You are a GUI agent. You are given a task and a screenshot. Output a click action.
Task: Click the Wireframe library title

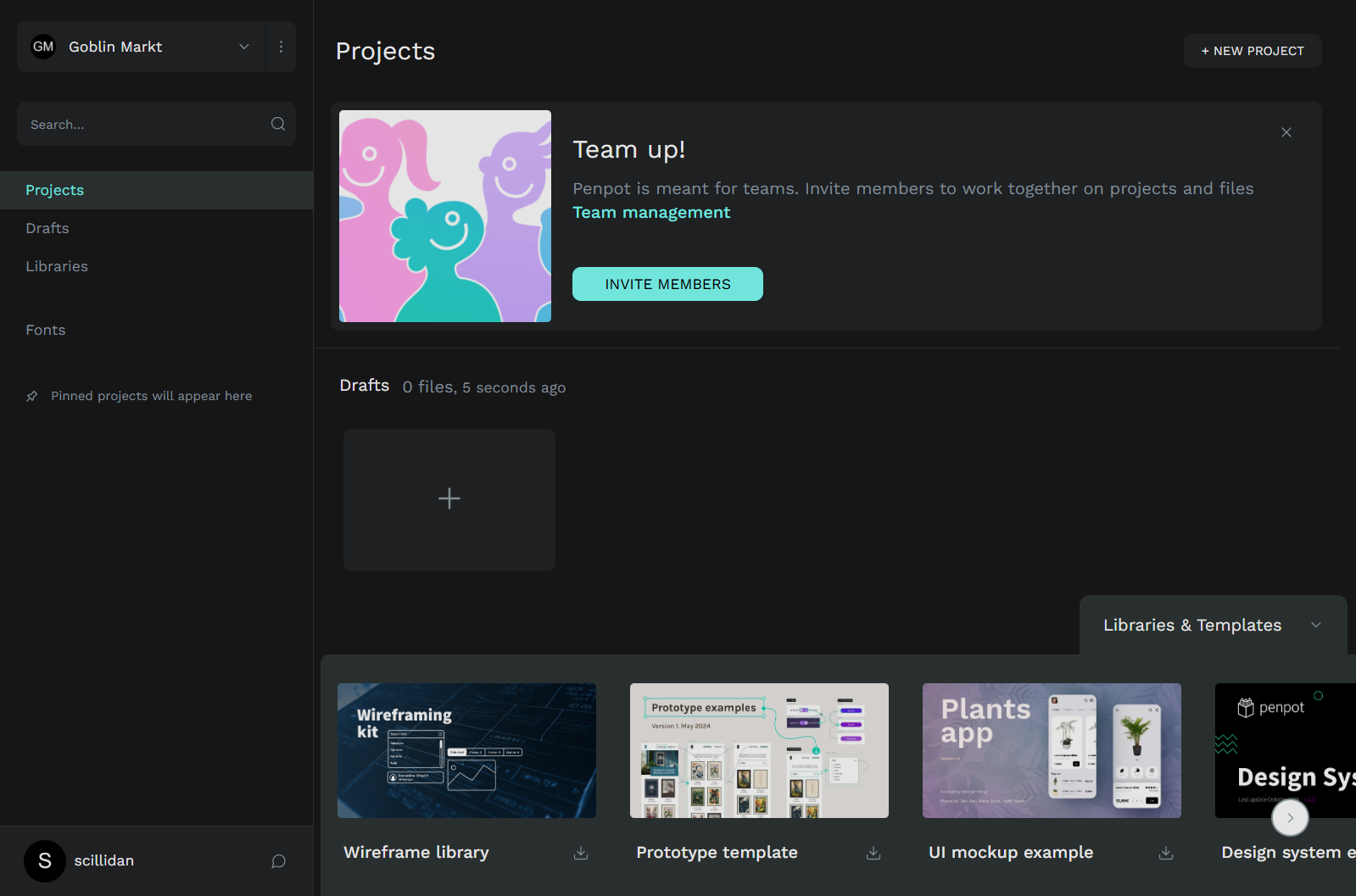(x=416, y=852)
